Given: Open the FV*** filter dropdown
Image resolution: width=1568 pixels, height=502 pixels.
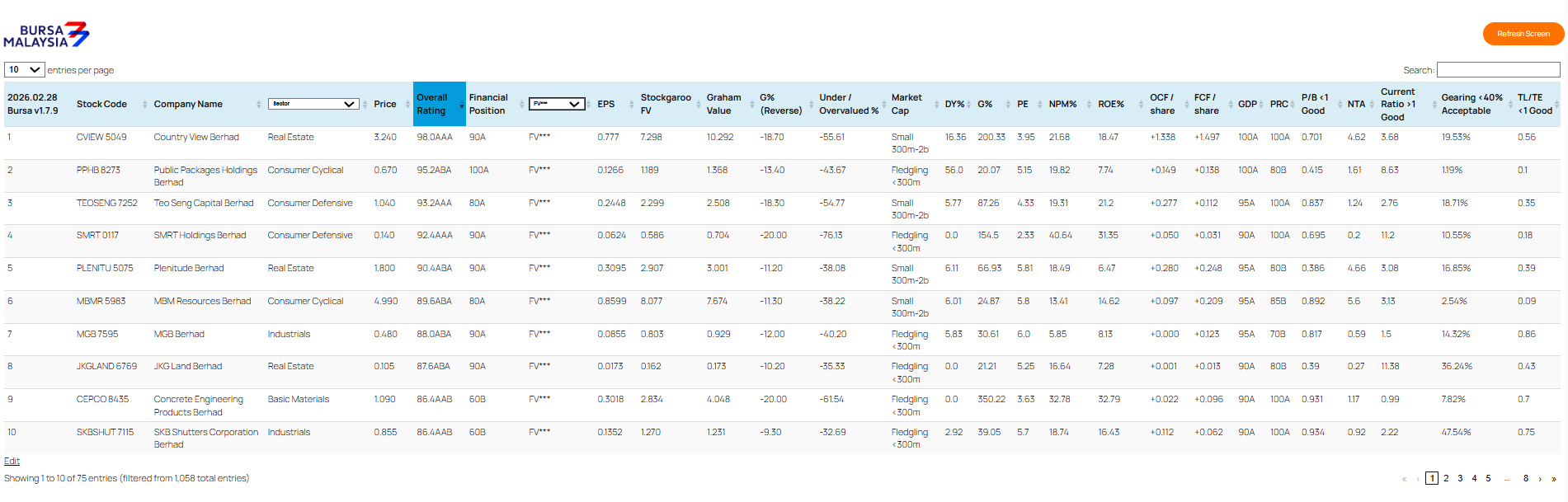Looking at the screenshot, I should coord(557,104).
